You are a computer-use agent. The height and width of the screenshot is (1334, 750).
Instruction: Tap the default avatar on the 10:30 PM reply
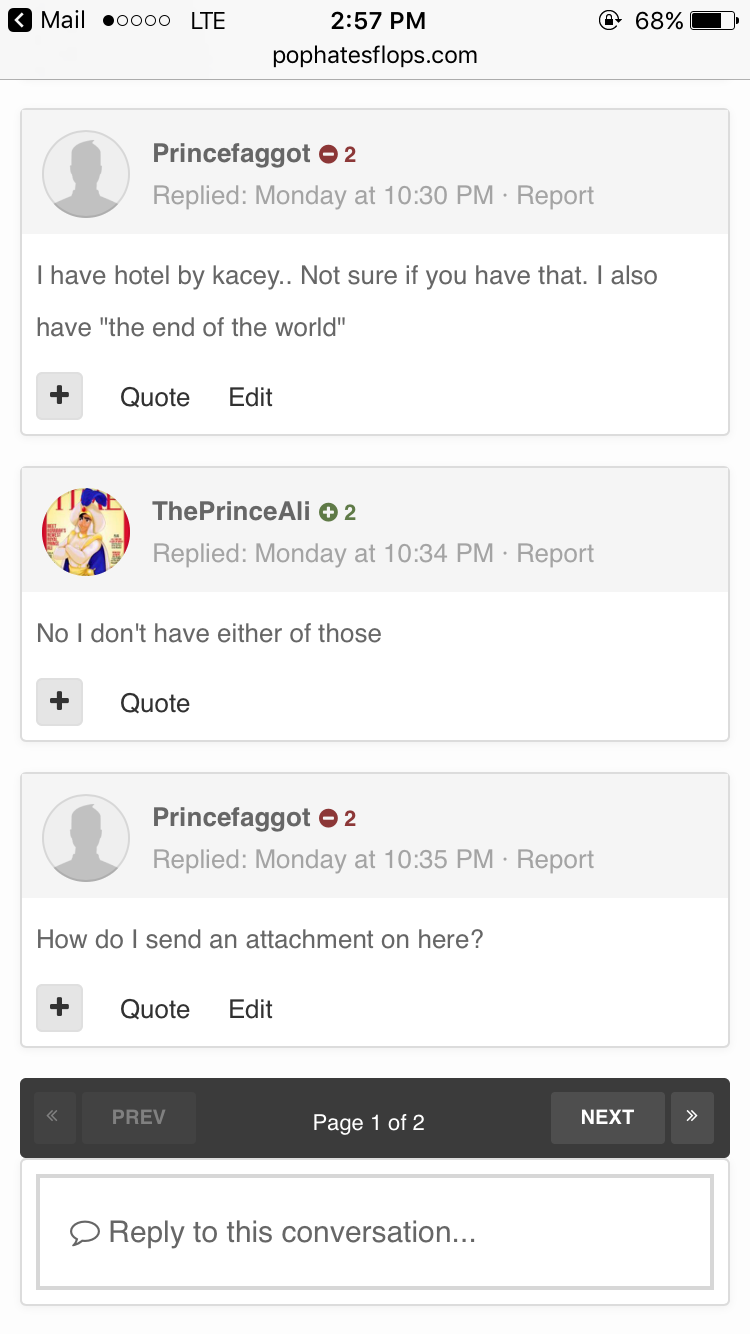(86, 174)
